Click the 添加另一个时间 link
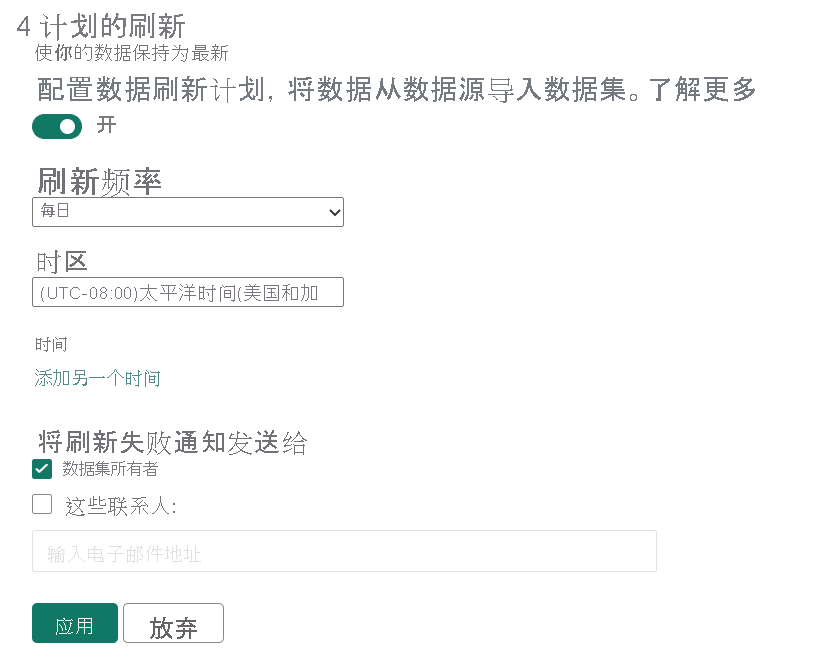The height and width of the screenshot is (664, 817). 98,378
